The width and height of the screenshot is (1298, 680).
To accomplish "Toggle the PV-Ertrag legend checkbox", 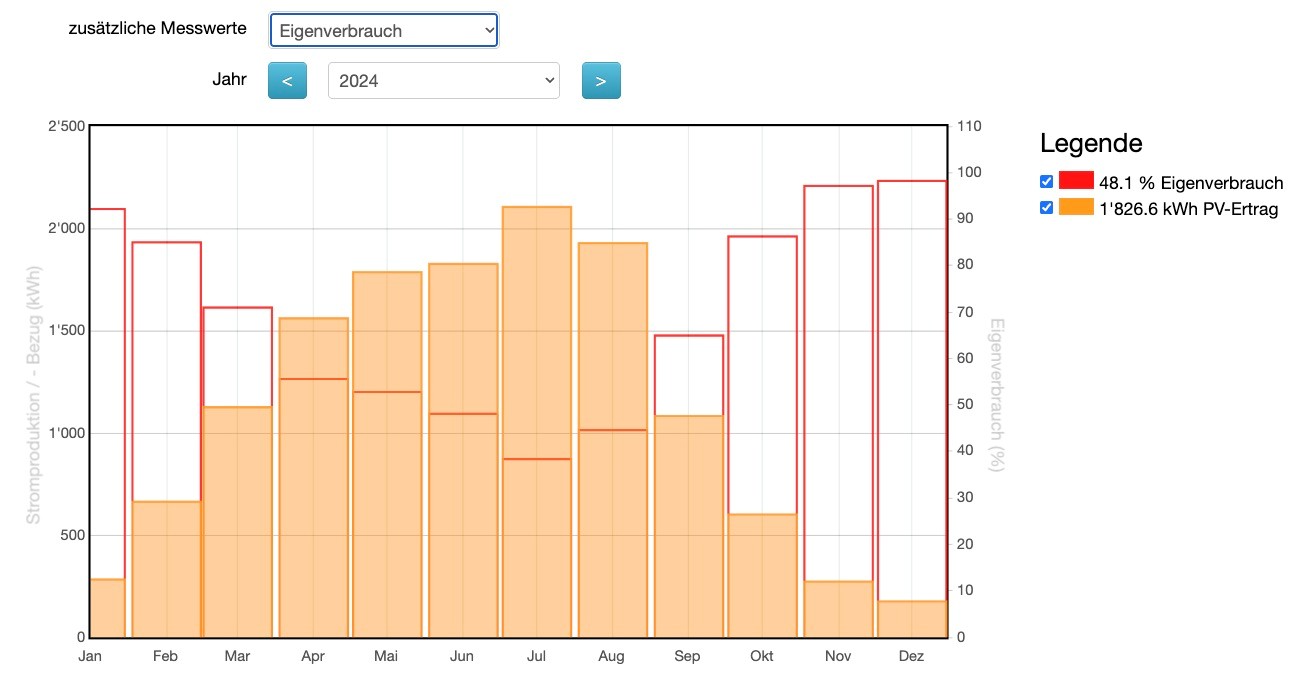I will 1046,207.
